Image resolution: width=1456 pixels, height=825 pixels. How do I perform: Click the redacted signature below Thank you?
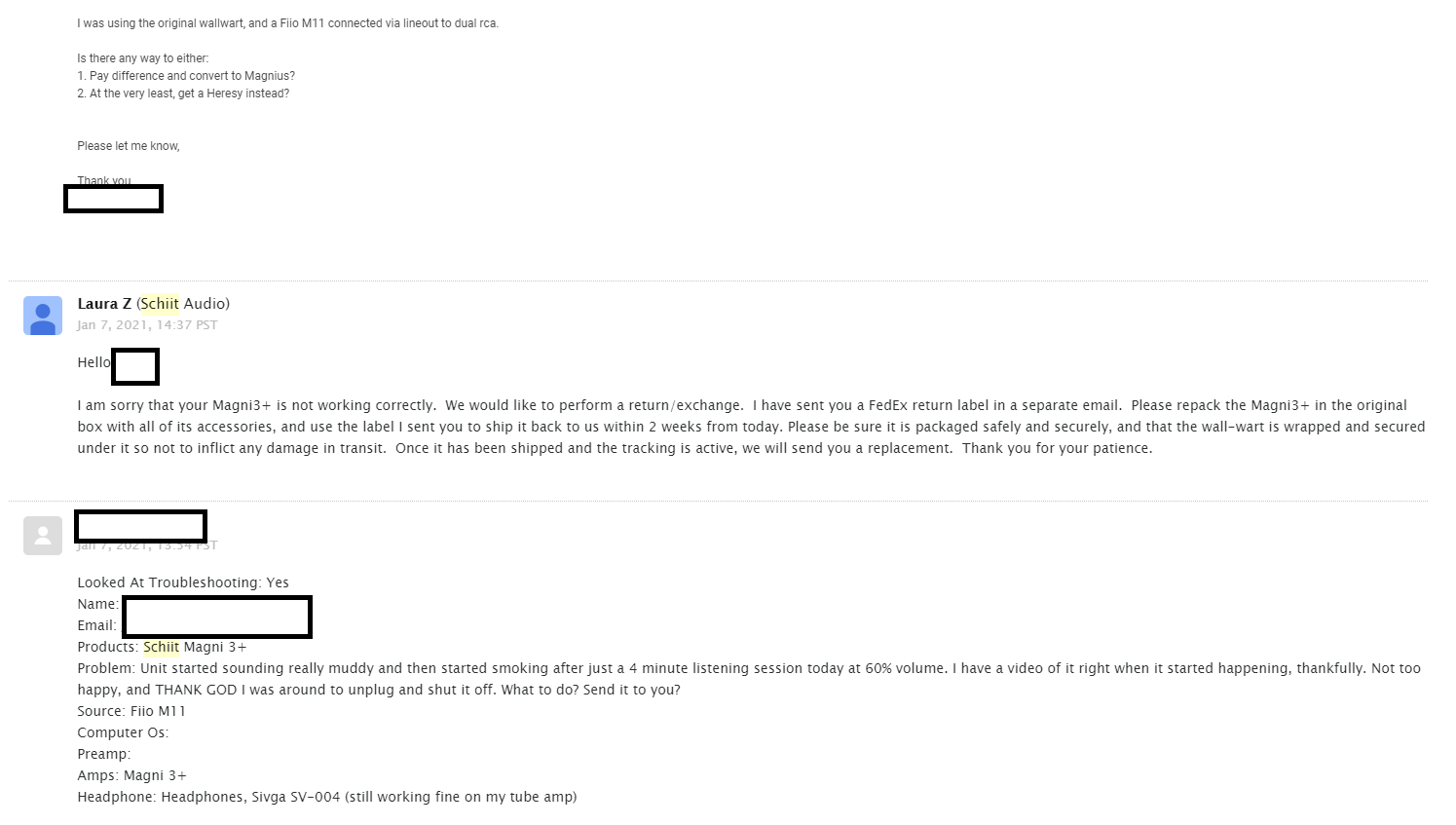[x=113, y=199]
